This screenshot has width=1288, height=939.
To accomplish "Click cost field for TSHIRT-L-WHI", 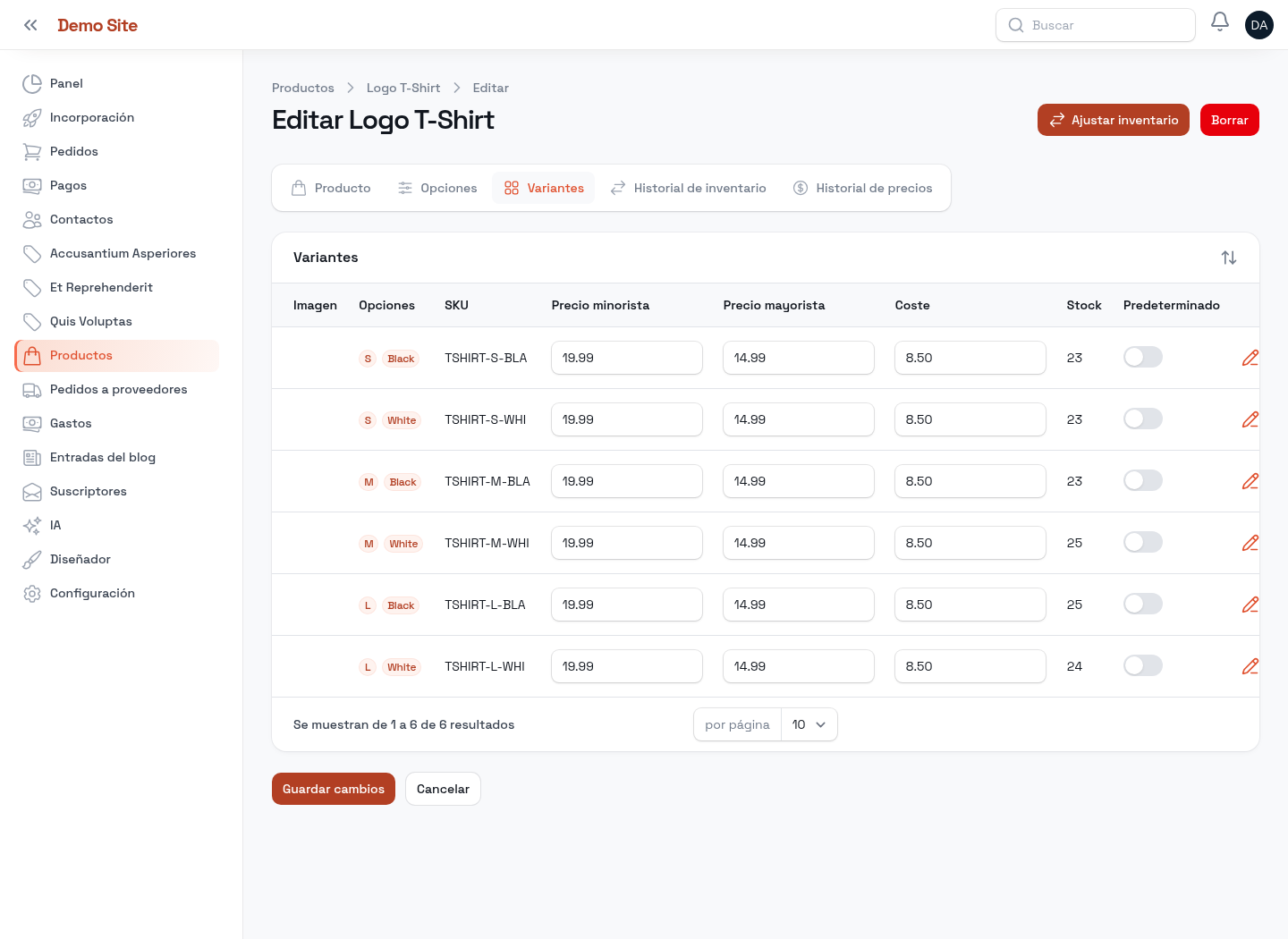I will (970, 666).
